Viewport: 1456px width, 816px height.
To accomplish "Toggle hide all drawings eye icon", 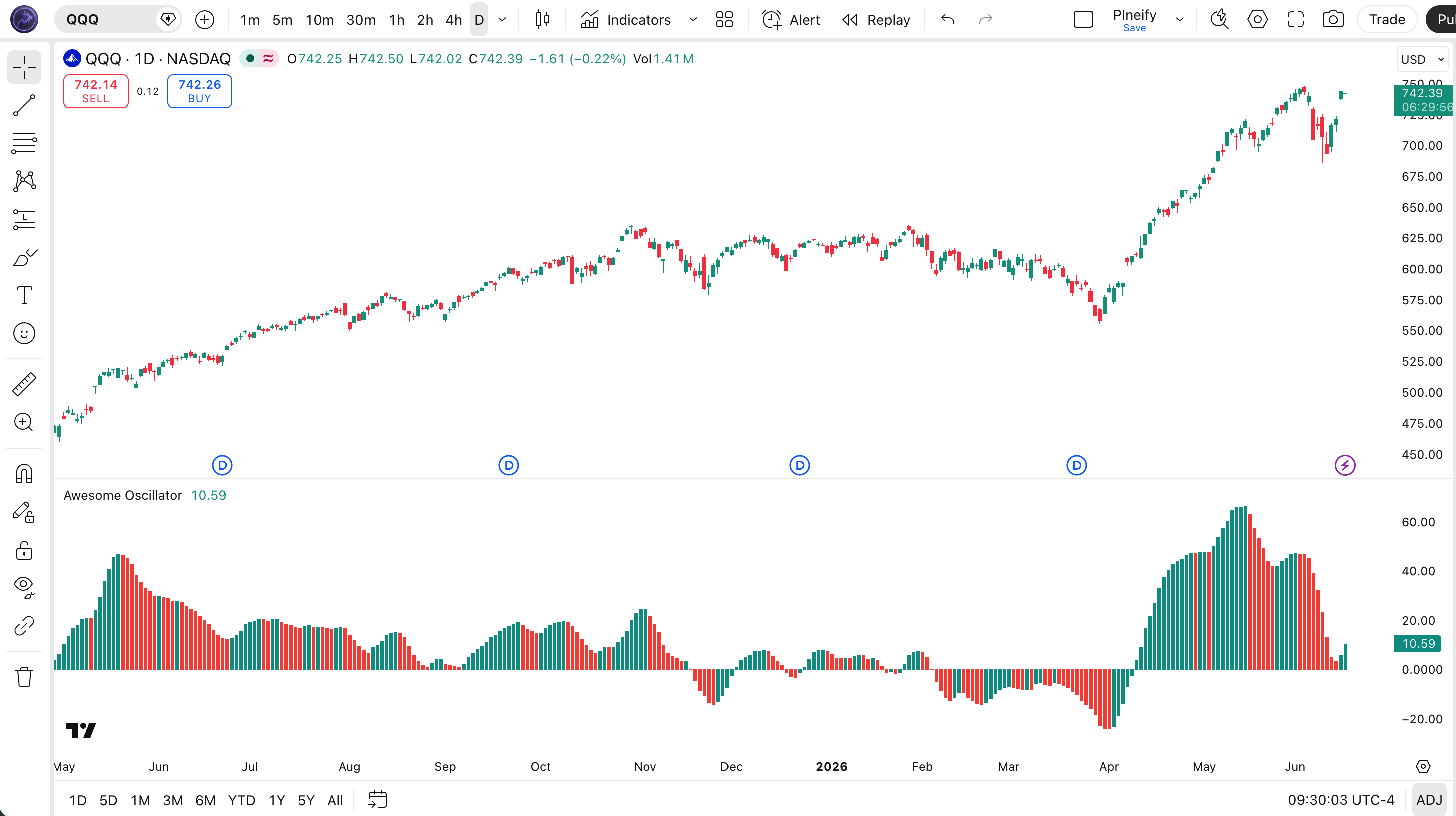I will point(24,587).
